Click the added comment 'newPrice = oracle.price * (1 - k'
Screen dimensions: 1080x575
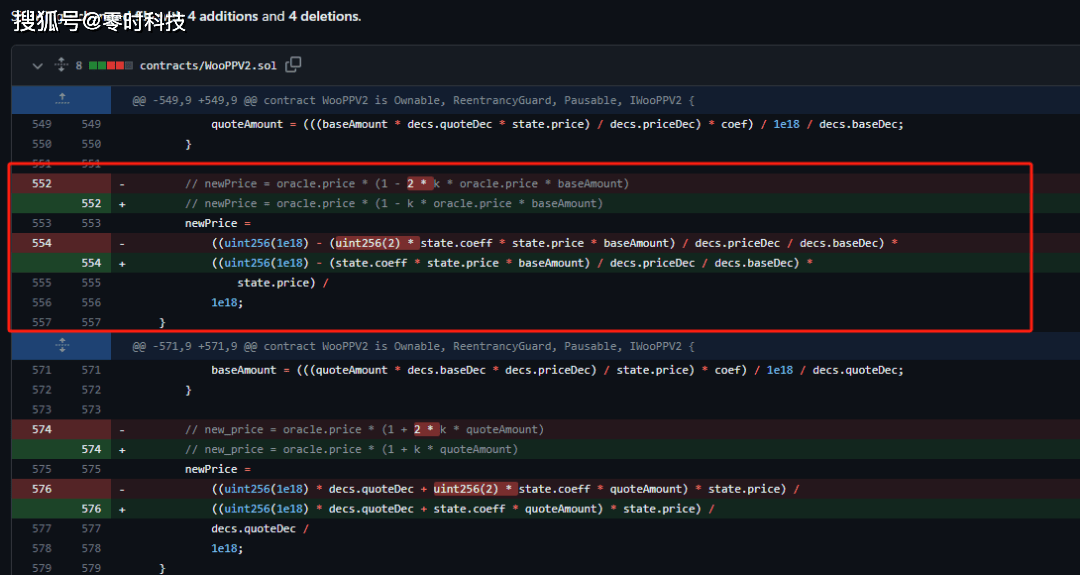tap(394, 204)
